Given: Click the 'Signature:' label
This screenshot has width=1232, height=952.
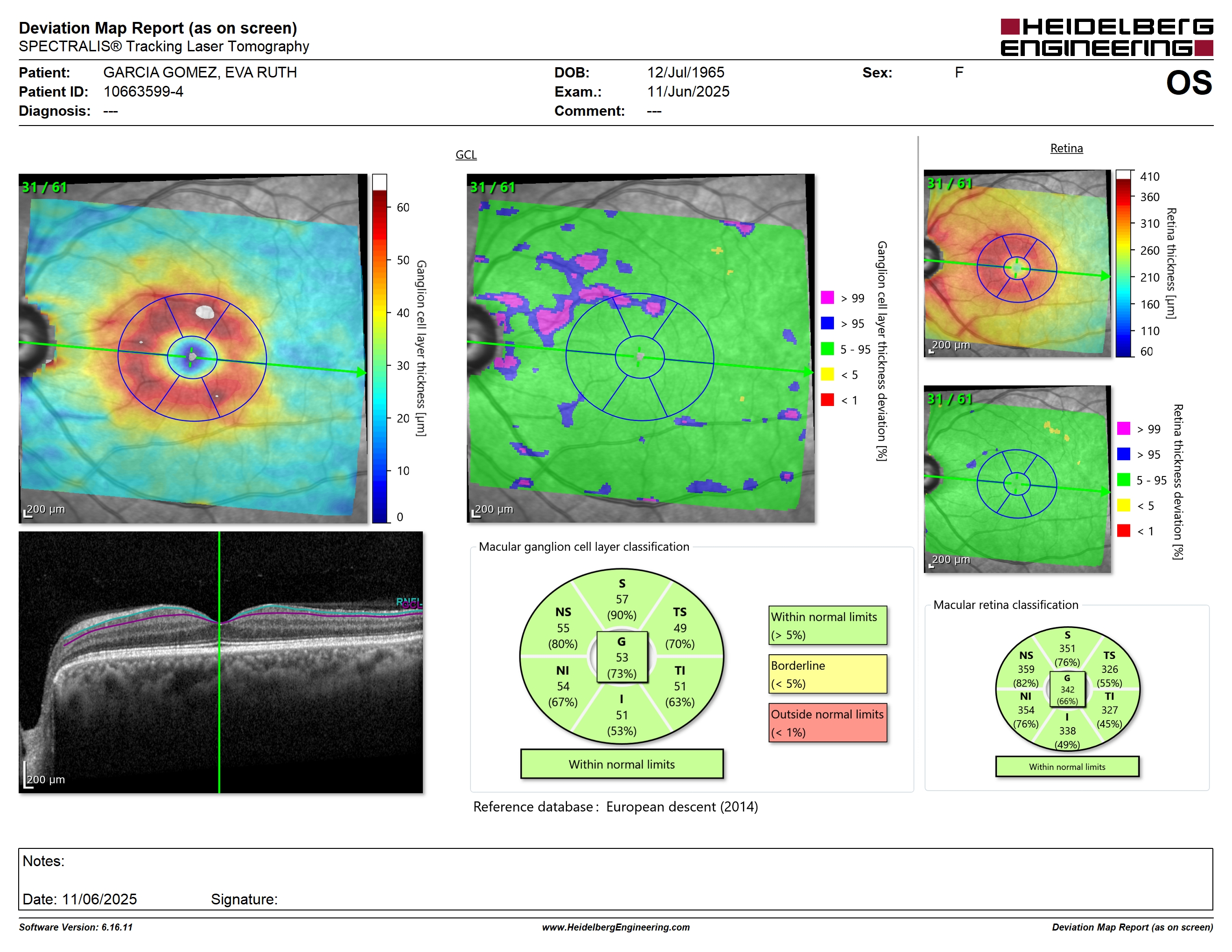Looking at the screenshot, I should click(244, 899).
